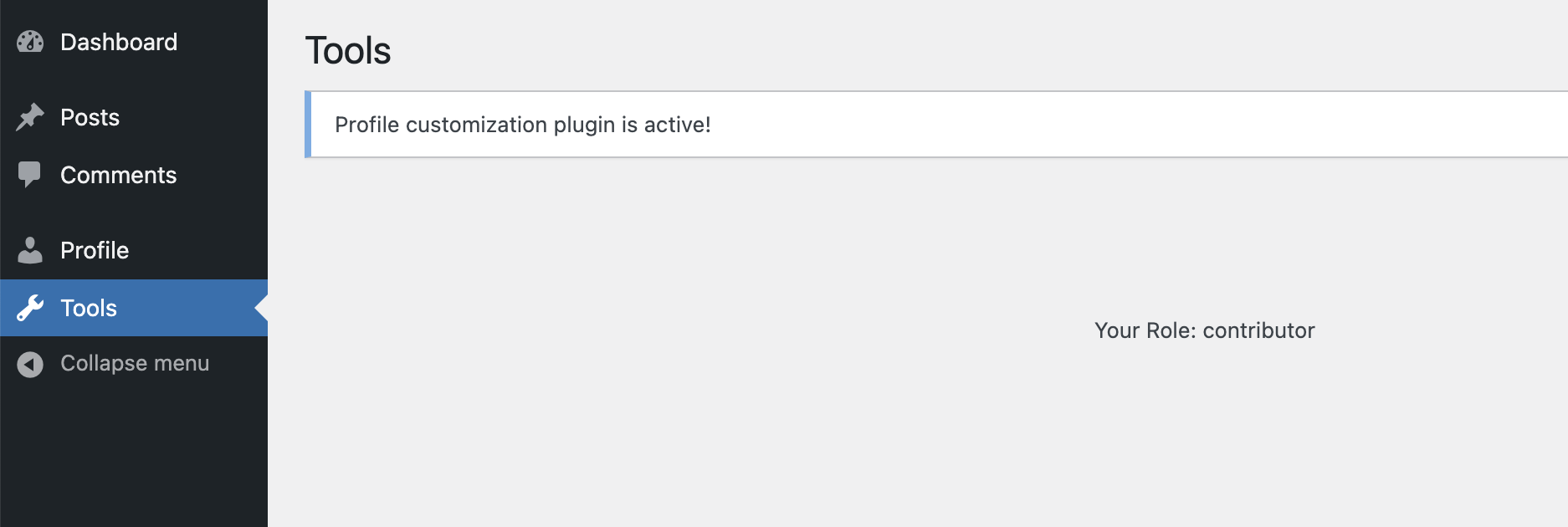Click the Collapse menu arrow icon
The width and height of the screenshot is (1568, 527).
point(30,365)
